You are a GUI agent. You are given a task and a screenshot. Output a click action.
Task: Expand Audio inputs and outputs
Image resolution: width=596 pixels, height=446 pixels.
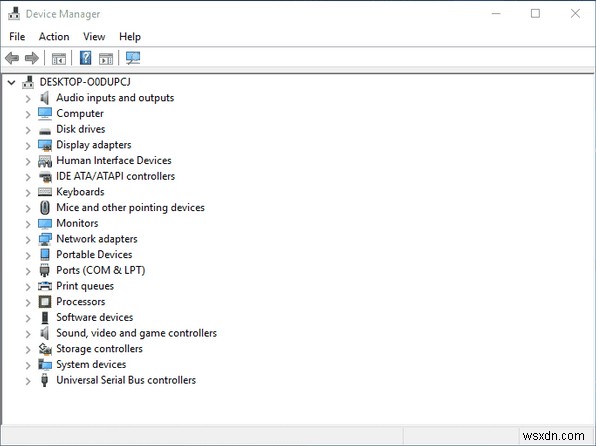[x=28, y=98]
